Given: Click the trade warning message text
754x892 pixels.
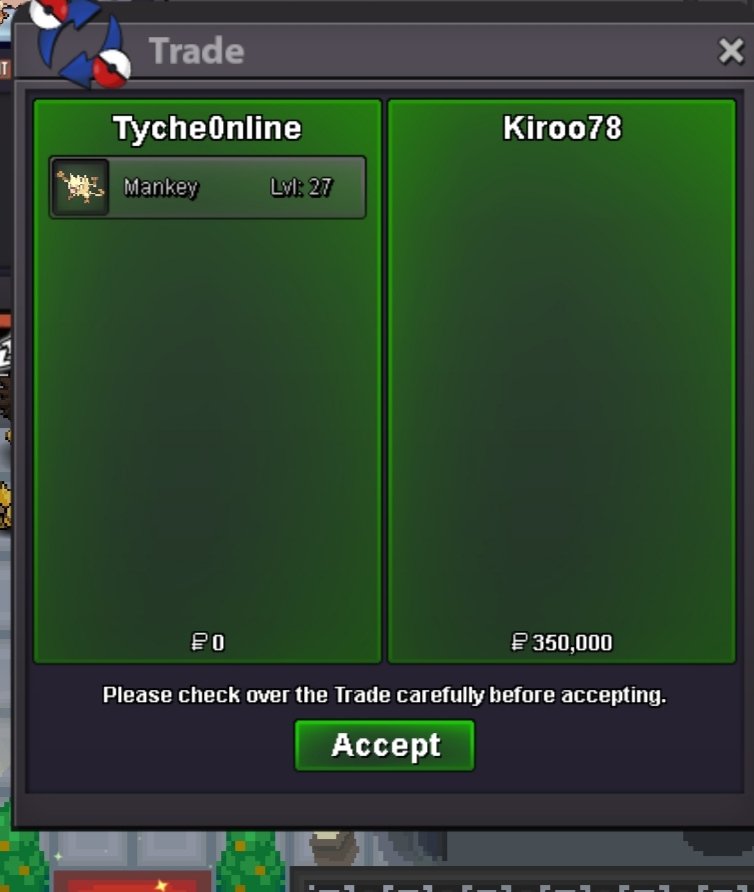Looking at the screenshot, I should [384, 695].
